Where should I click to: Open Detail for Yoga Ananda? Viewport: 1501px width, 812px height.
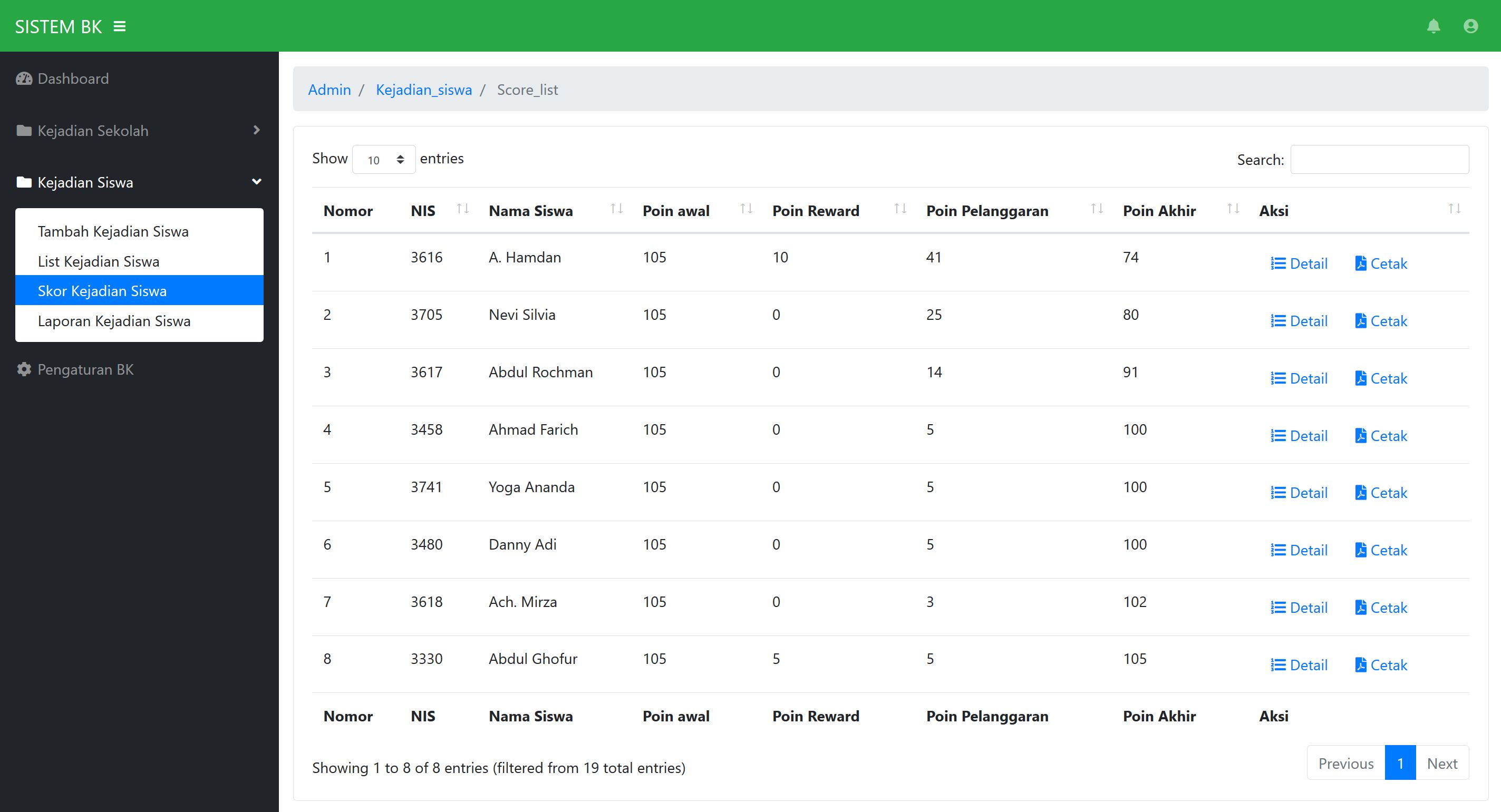(1299, 493)
